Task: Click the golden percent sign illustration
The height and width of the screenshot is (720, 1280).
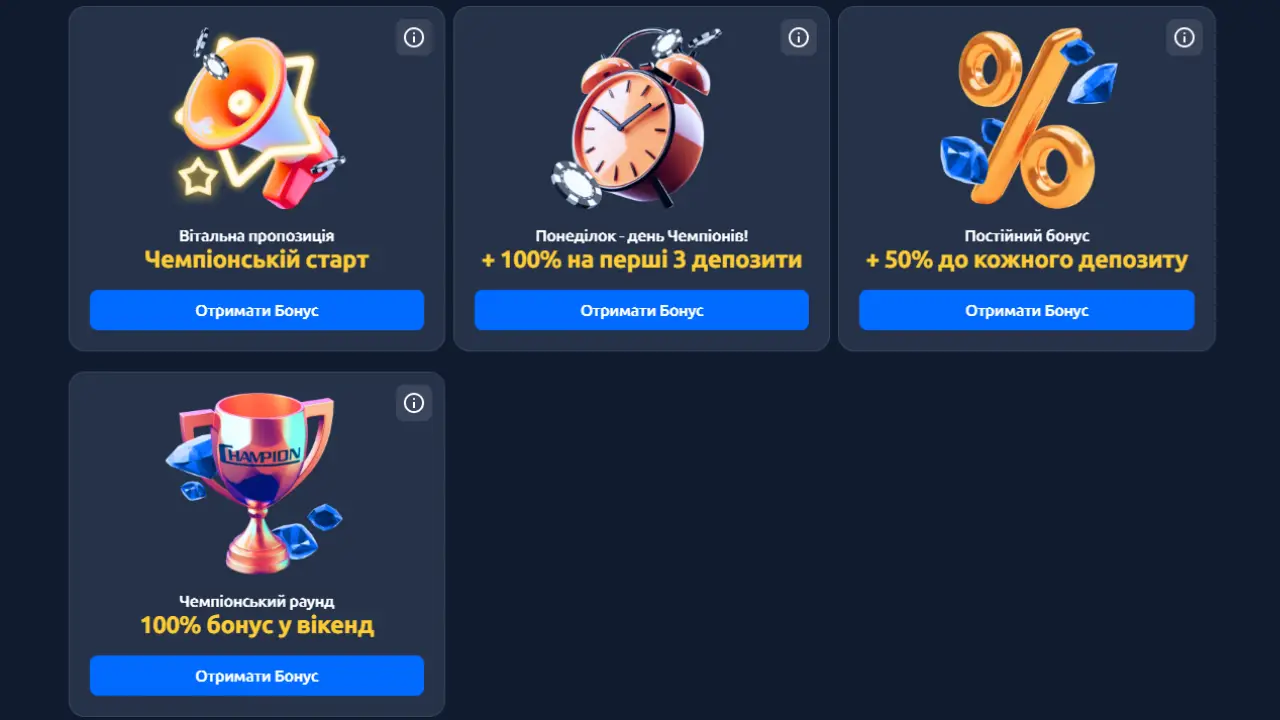Action: [x=1027, y=118]
